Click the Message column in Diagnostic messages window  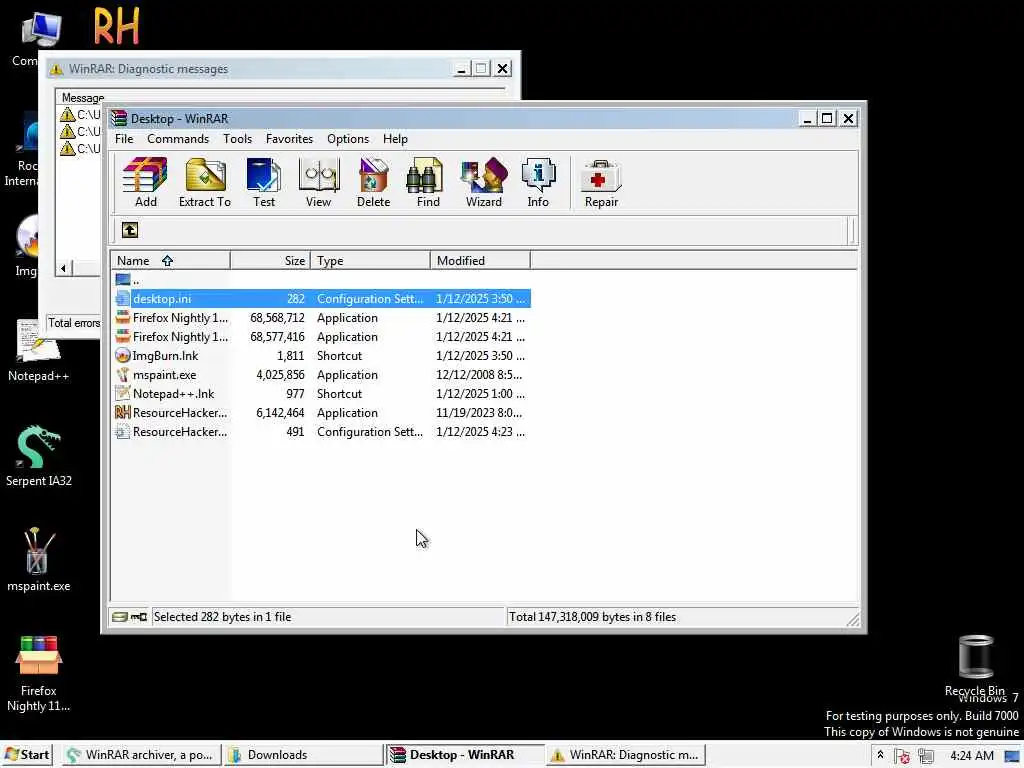pyautogui.click(x=83, y=98)
